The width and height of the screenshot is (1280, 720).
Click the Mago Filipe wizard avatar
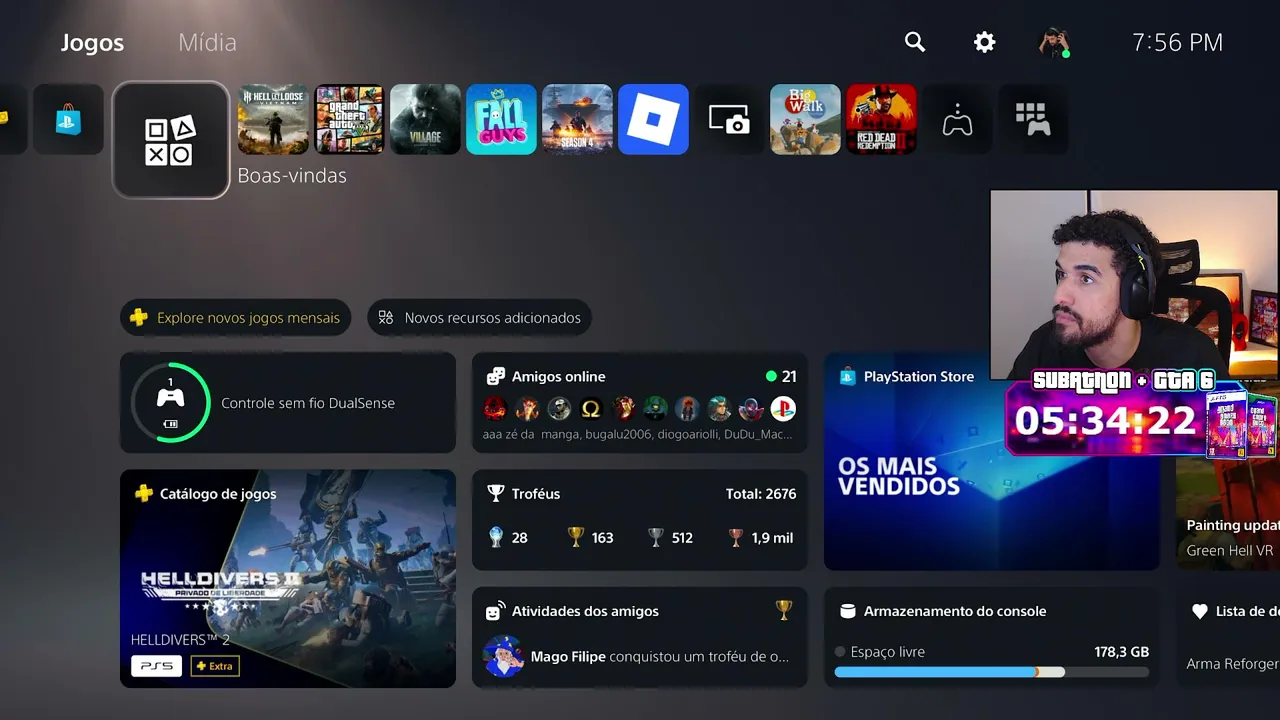(503, 657)
